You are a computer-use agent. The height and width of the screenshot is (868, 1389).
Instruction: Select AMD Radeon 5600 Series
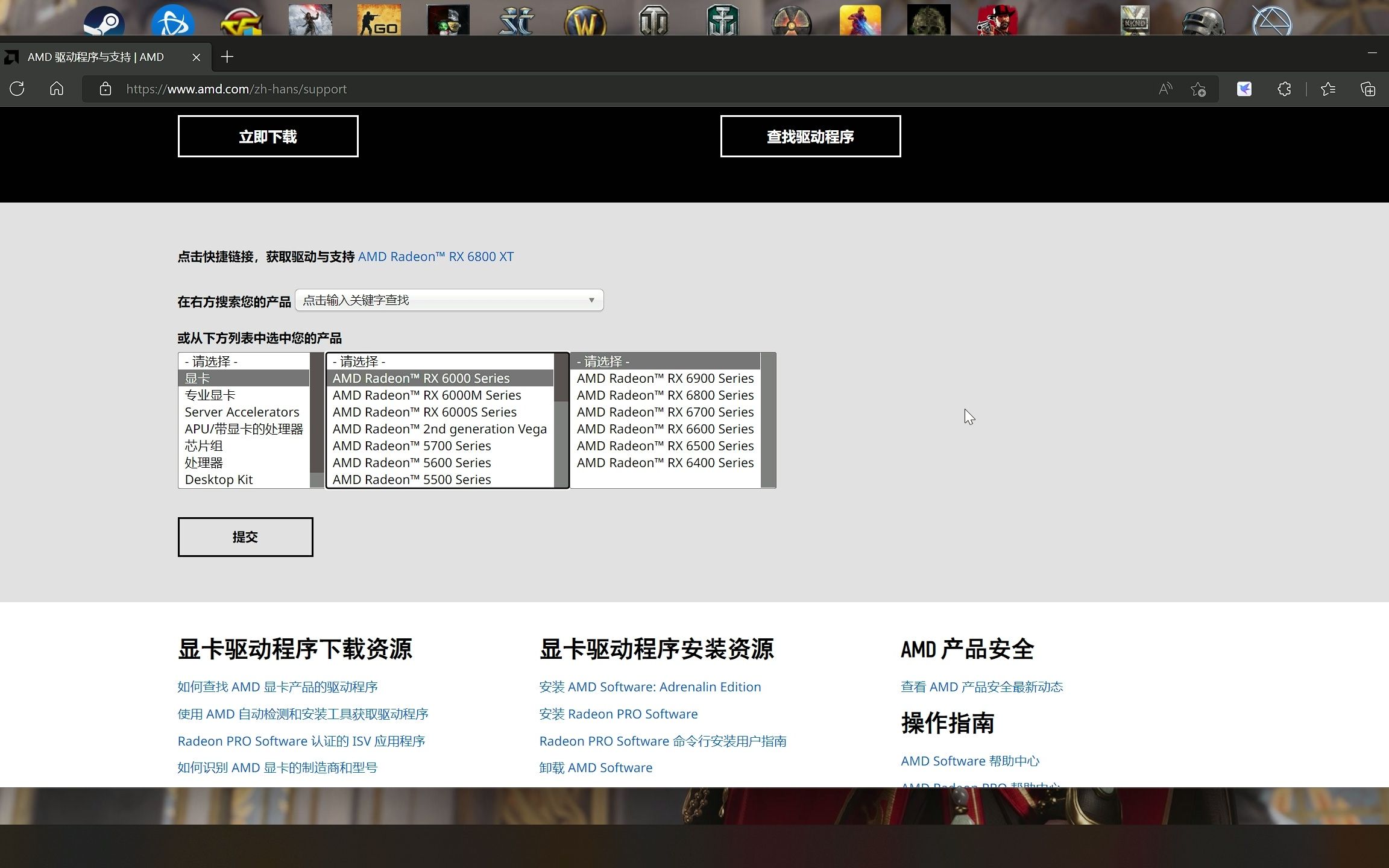(440, 463)
